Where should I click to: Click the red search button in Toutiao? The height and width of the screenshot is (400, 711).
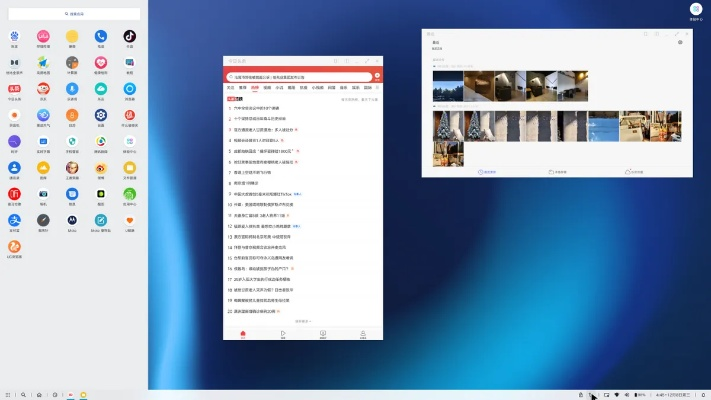tap(377, 76)
